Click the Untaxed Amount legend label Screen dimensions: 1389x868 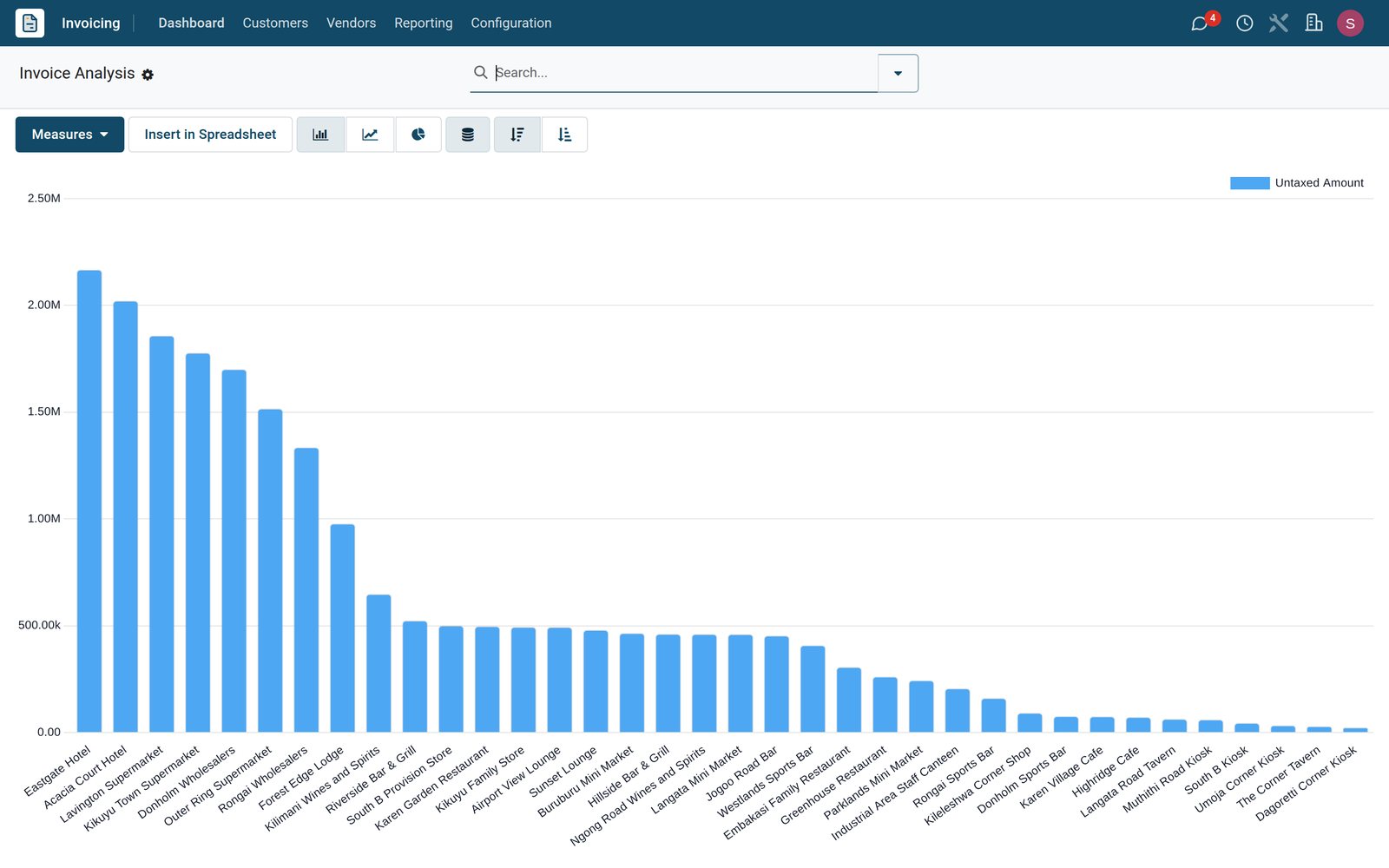pyautogui.click(x=1320, y=183)
